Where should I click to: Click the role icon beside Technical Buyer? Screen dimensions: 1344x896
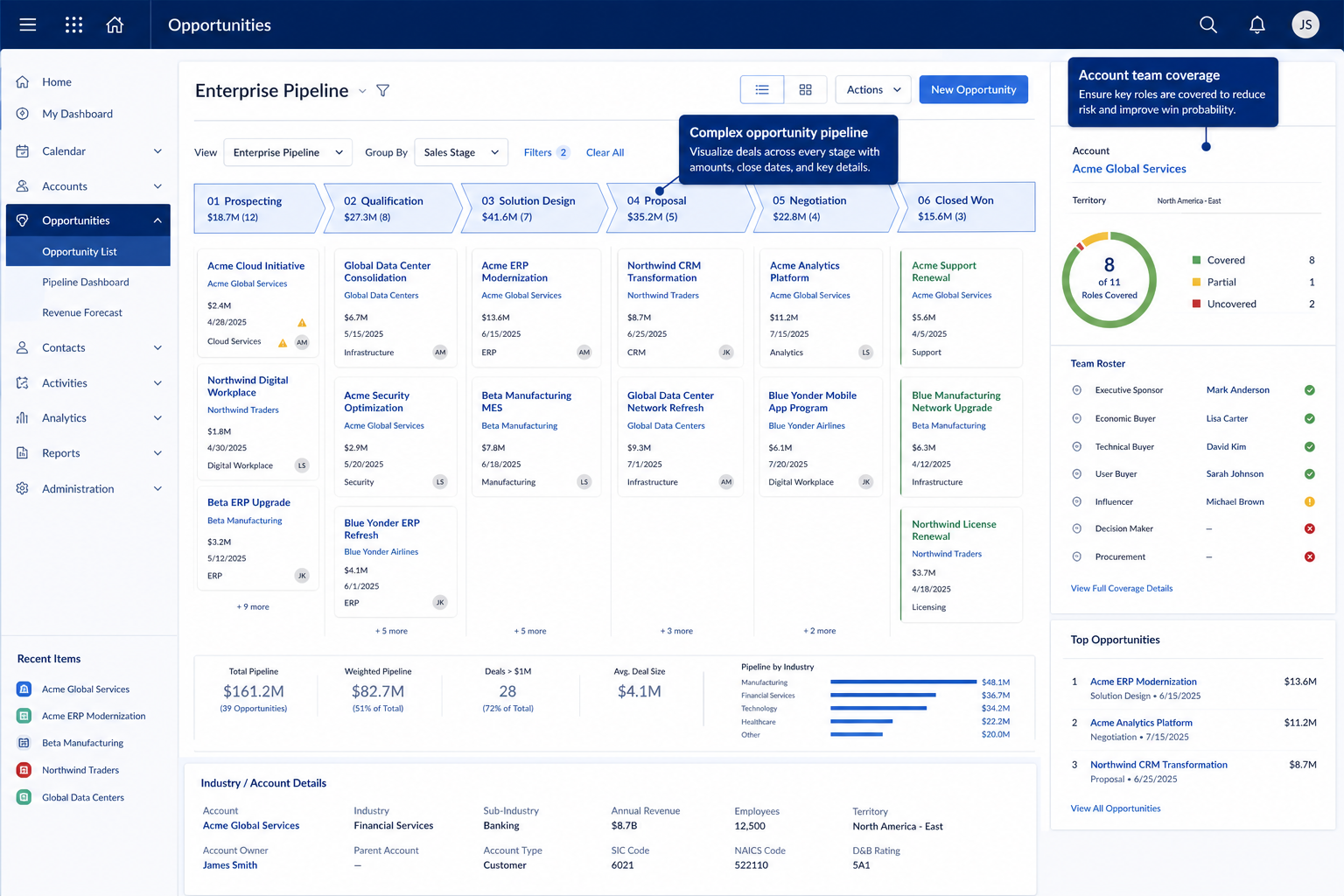click(x=1077, y=446)
